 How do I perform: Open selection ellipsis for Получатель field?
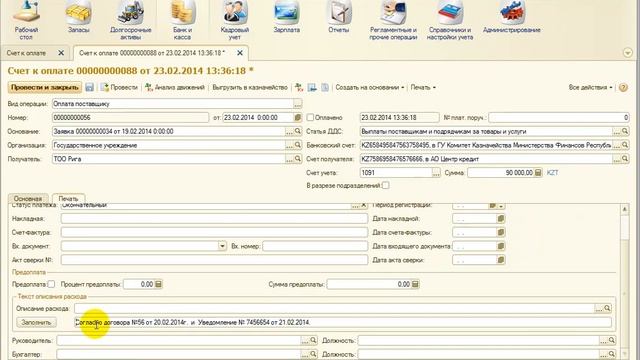tap(289, 159)
